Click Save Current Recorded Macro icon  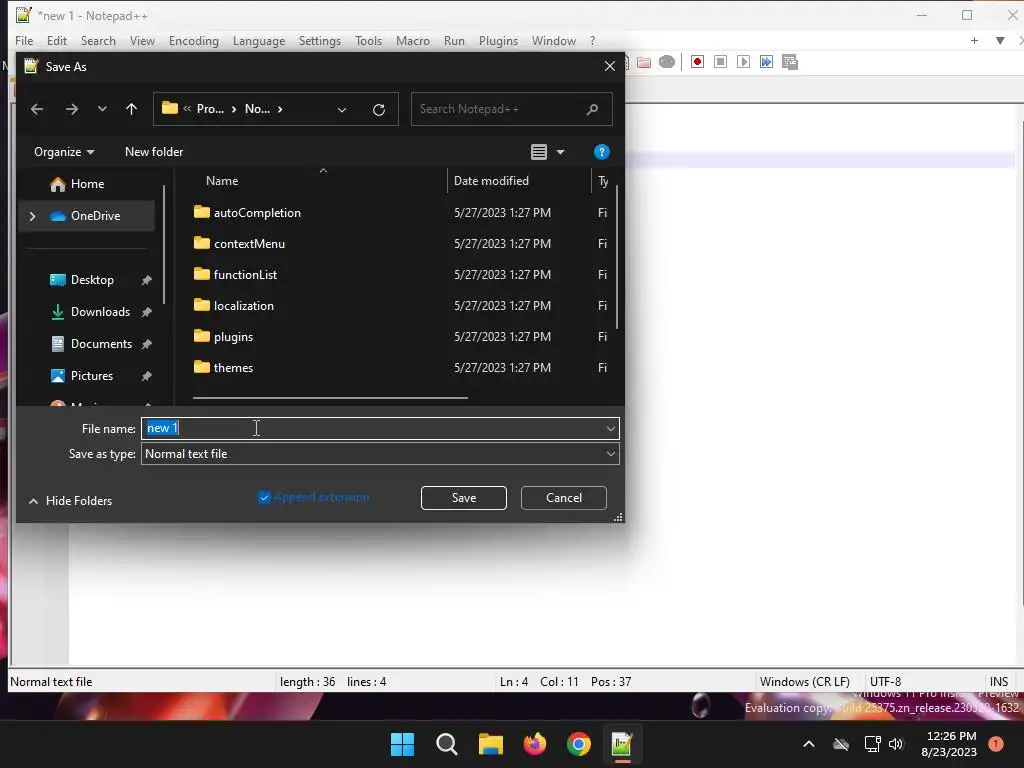pos(790,62)
